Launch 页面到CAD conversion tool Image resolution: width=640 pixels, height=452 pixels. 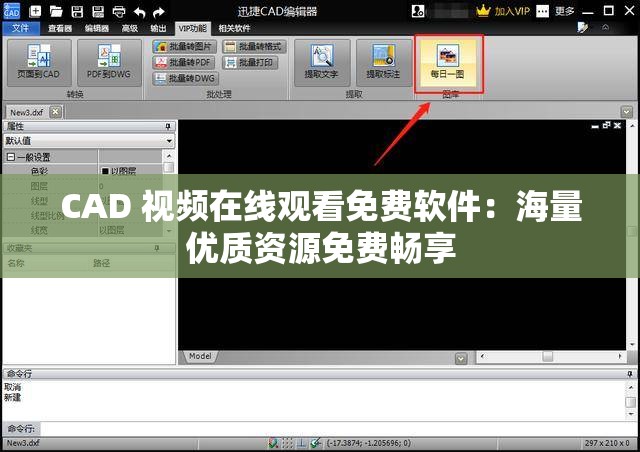39,62
